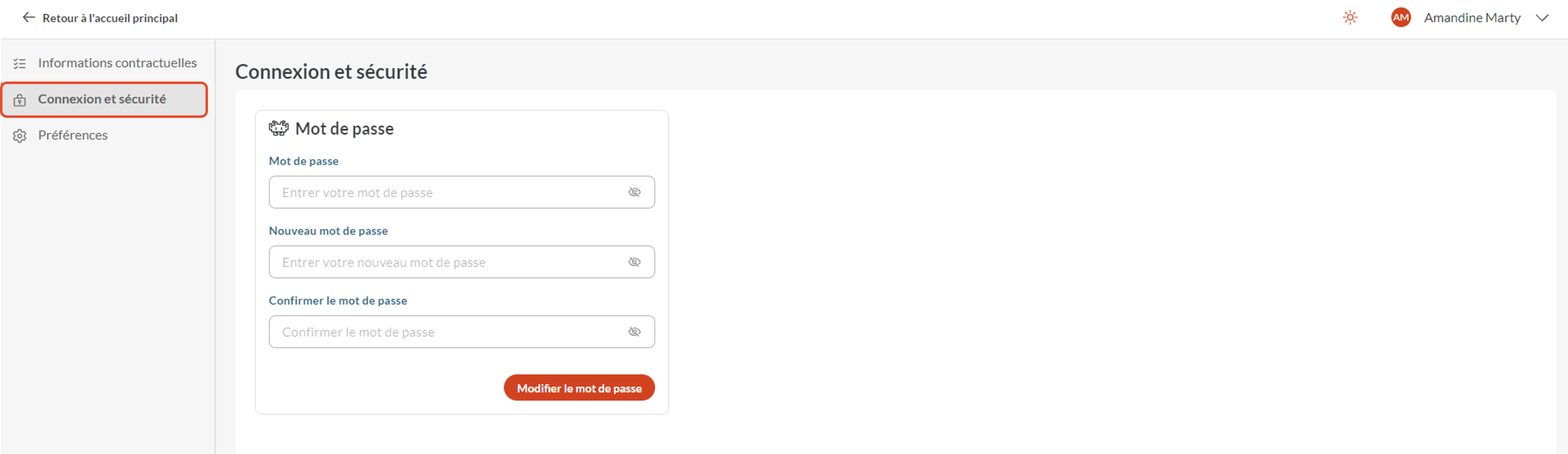The image size is (1568, 454).
Task: Click the Modifier le mot de passe button
Action: 579,388
